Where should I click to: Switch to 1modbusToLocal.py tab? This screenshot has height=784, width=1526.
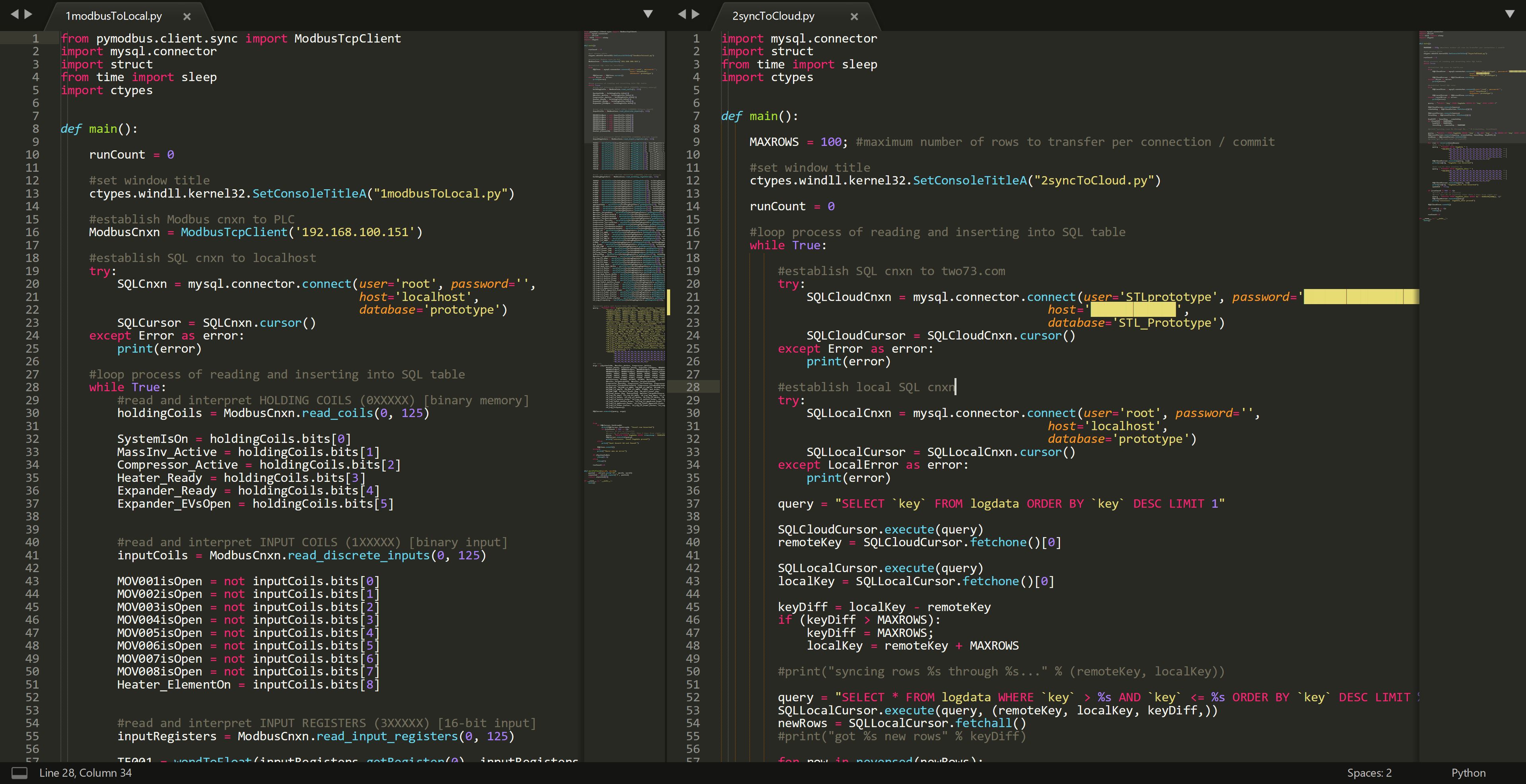pyautogui.click(x=114, y=17)
